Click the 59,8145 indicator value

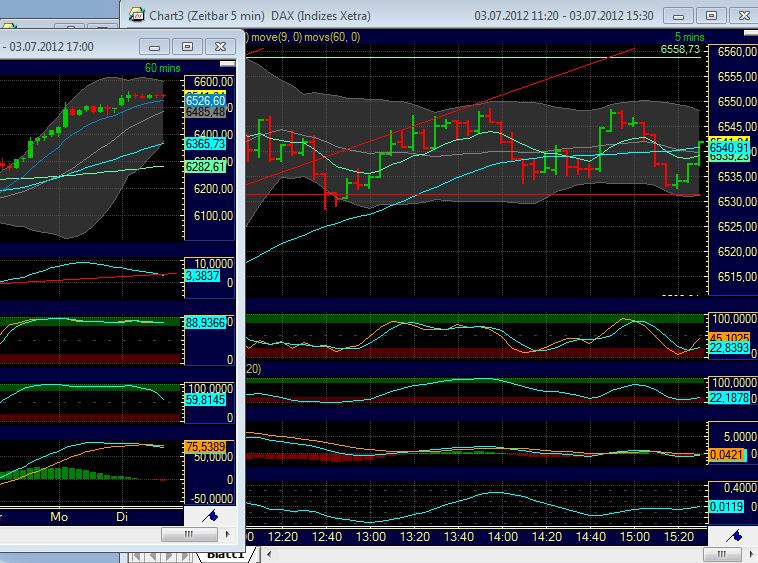coord(205,400)
